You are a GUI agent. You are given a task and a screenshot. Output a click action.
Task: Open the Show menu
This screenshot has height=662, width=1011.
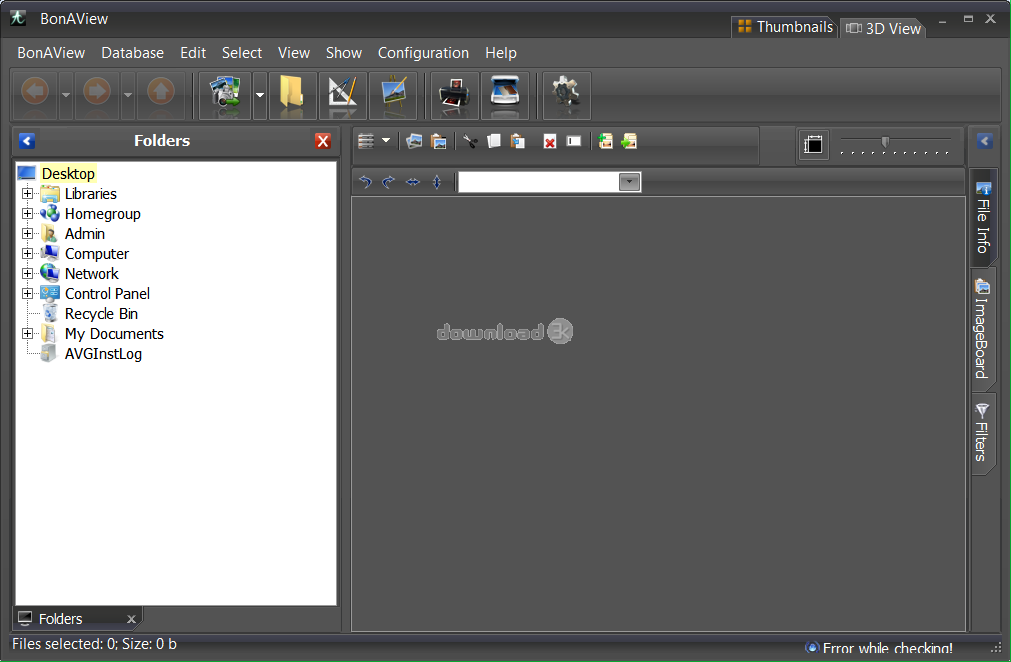click(x=344, y=53)
